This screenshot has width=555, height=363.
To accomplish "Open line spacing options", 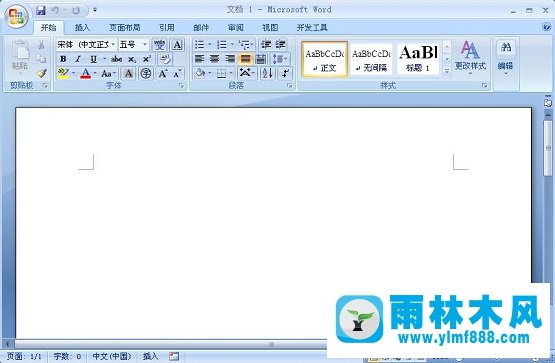I will coord(280,59).
